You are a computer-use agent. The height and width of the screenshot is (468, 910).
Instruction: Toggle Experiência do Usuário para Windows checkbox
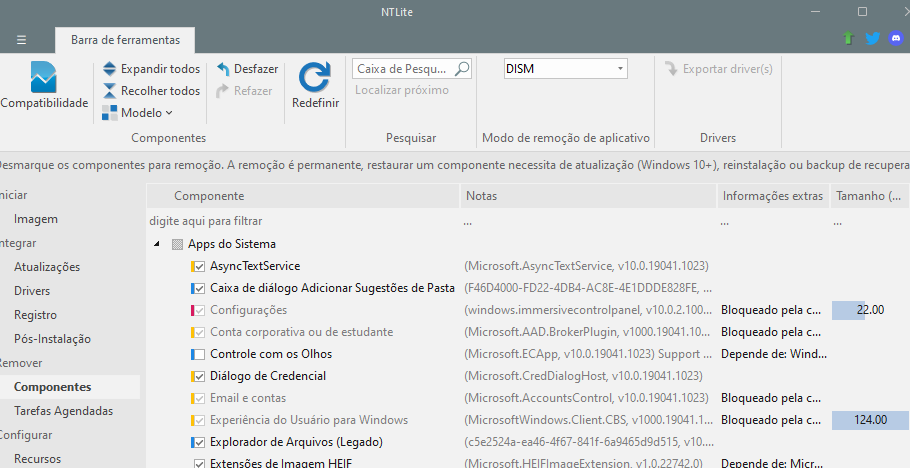[199, 420]
